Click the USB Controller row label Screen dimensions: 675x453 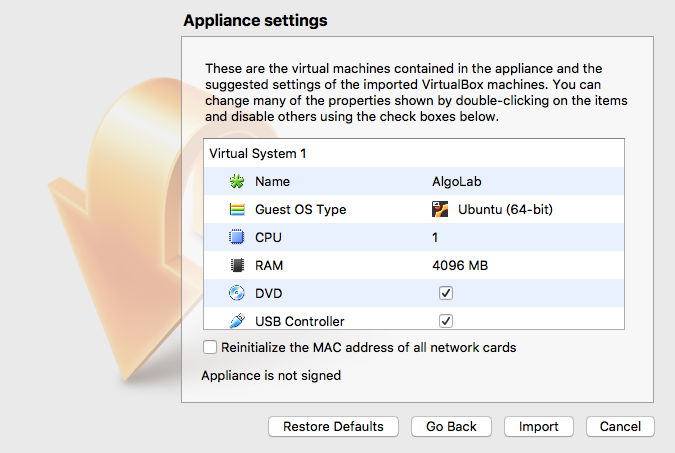point(300,321)
